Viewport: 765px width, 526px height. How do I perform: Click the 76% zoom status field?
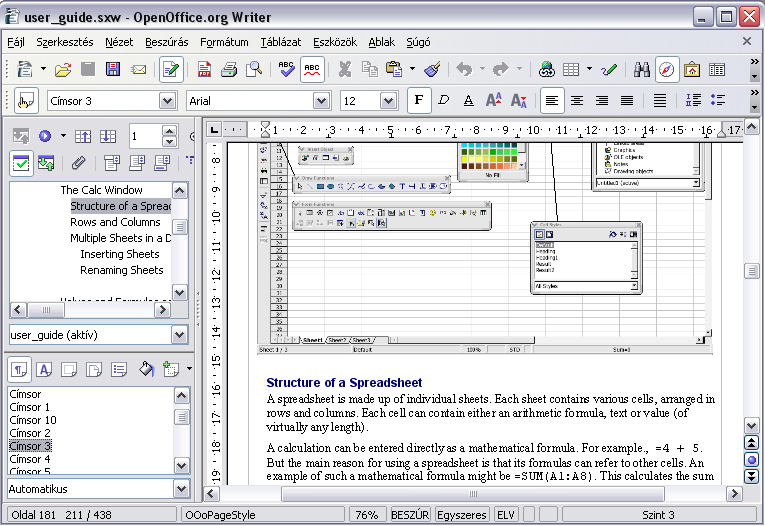(x=366, y=515)
